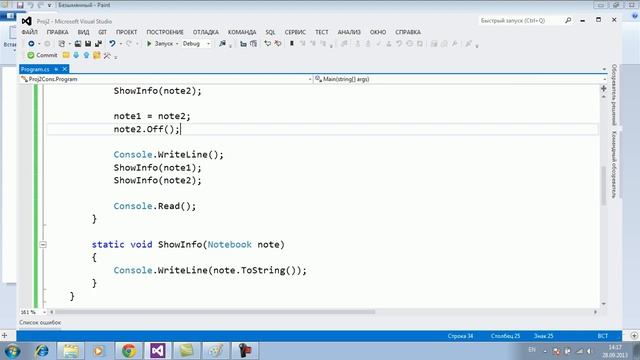Open the СЕРВИС menu
640x360 pixels.
point(295,32)
